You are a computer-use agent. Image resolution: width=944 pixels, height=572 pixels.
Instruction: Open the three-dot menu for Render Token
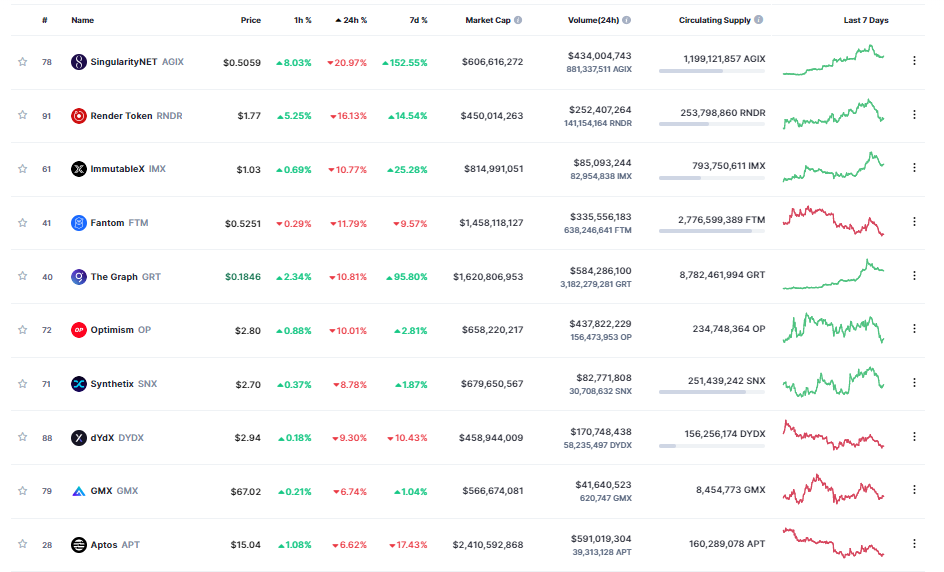914,114
